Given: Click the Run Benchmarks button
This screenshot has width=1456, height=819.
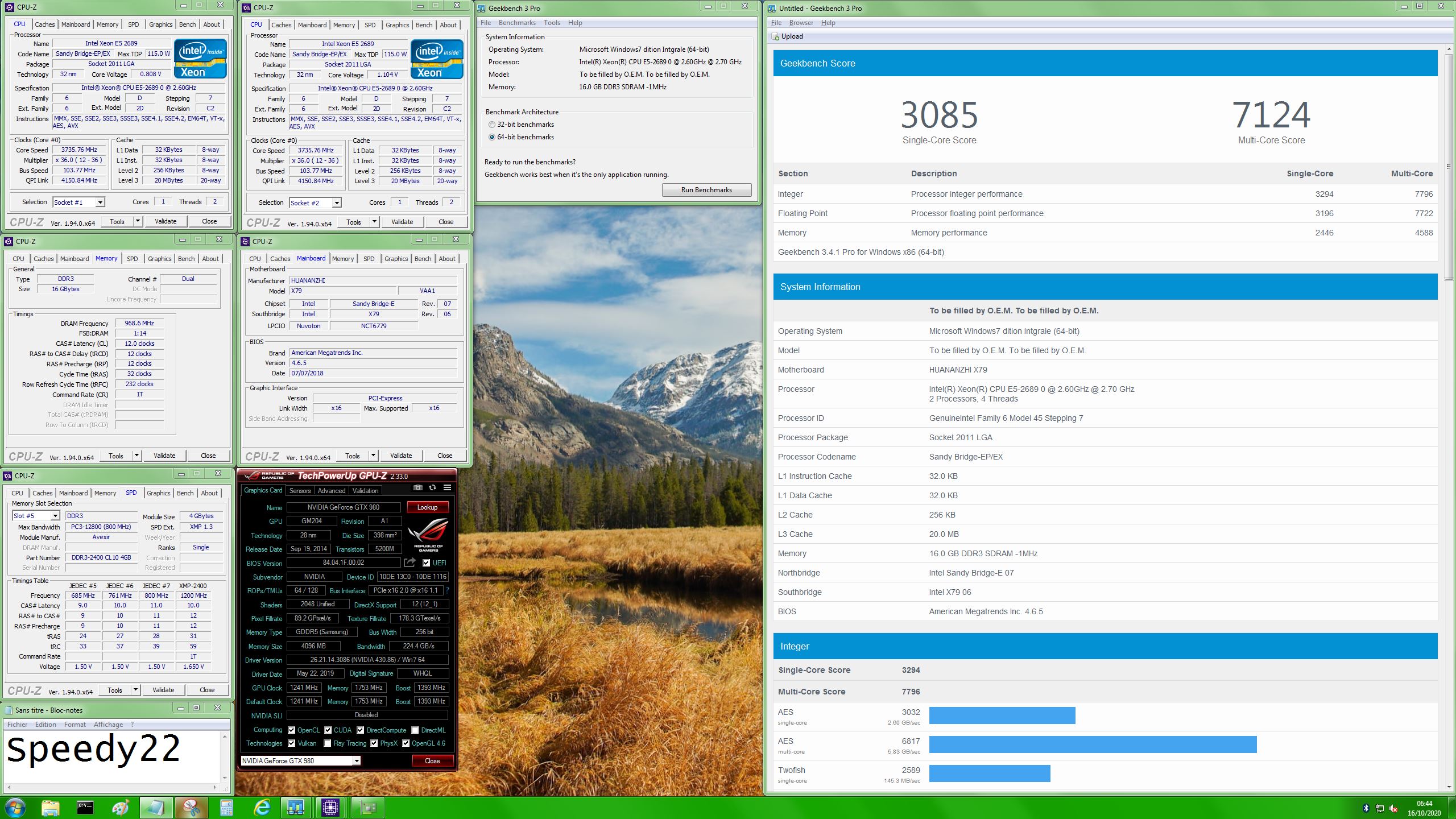Looking at the screenshot, I should click(x=706, y=190).
